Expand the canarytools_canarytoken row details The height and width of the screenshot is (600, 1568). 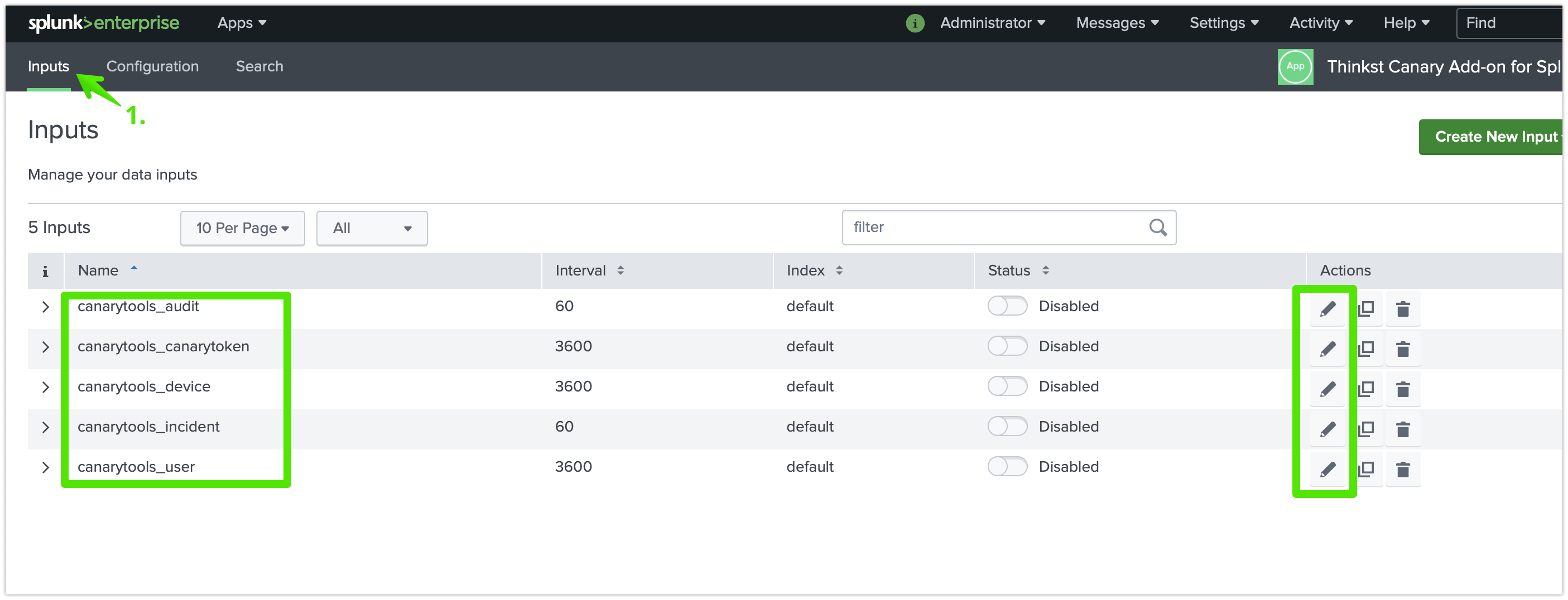(45, 347)
